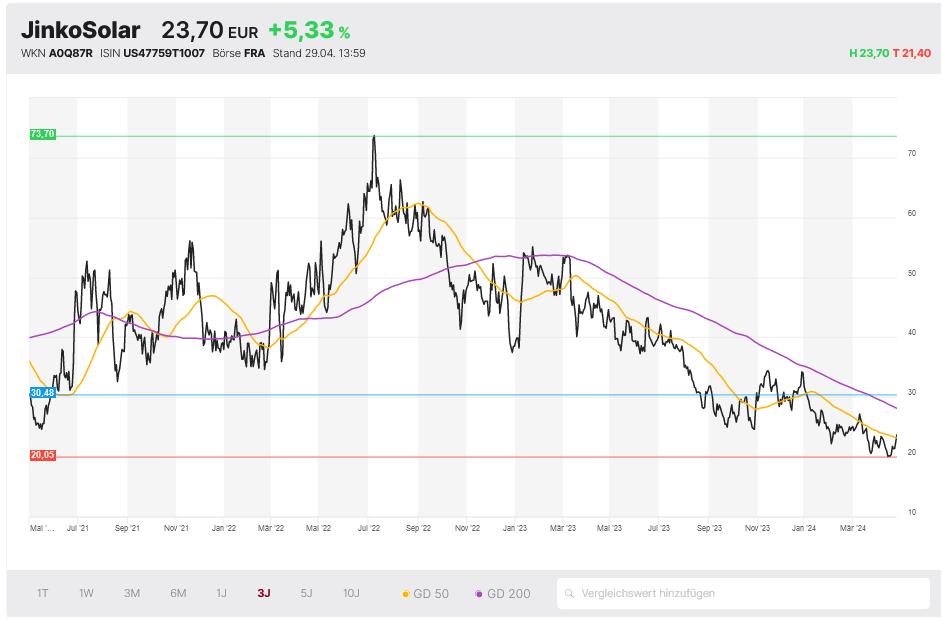Click the blue 30,48 price marker
942x619 pixels.
(43, 393)
